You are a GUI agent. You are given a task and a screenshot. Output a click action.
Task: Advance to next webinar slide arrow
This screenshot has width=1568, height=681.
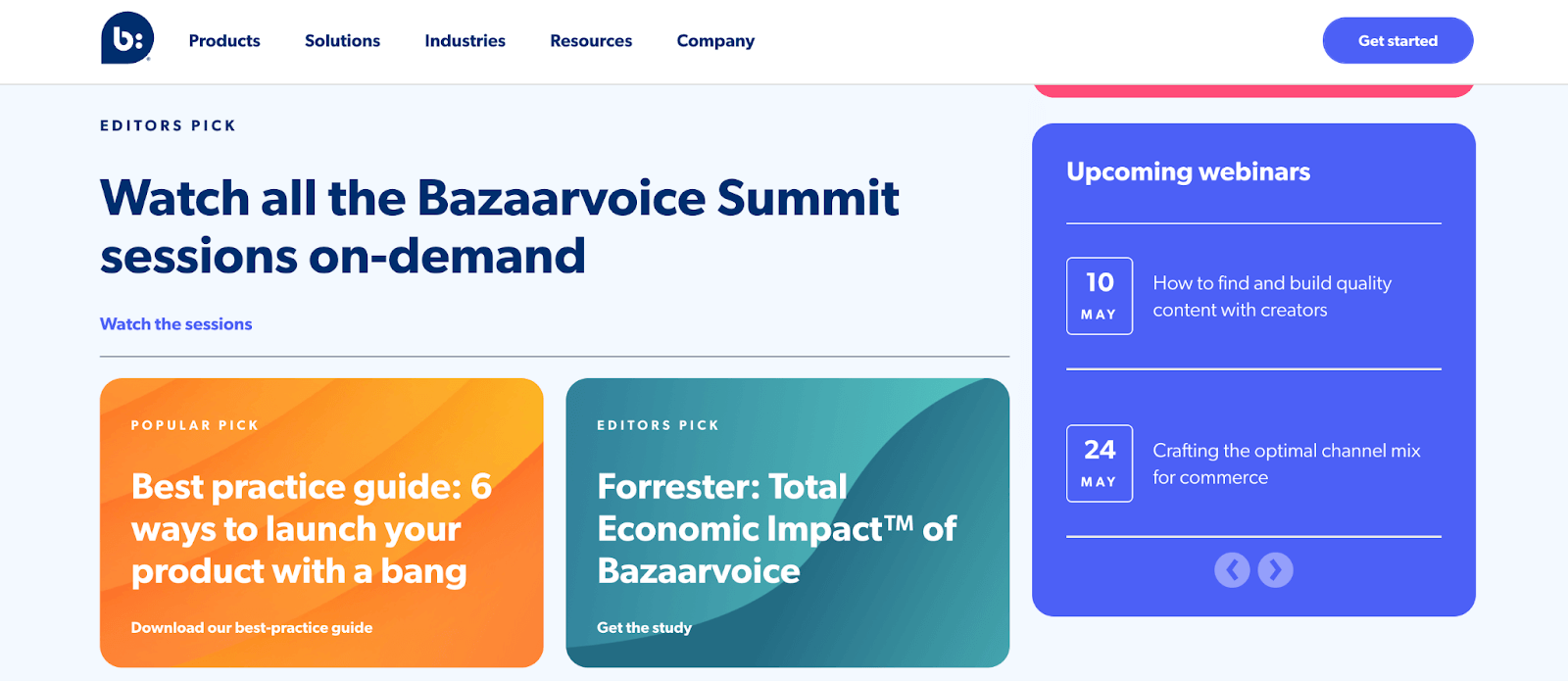(1275, 569)
